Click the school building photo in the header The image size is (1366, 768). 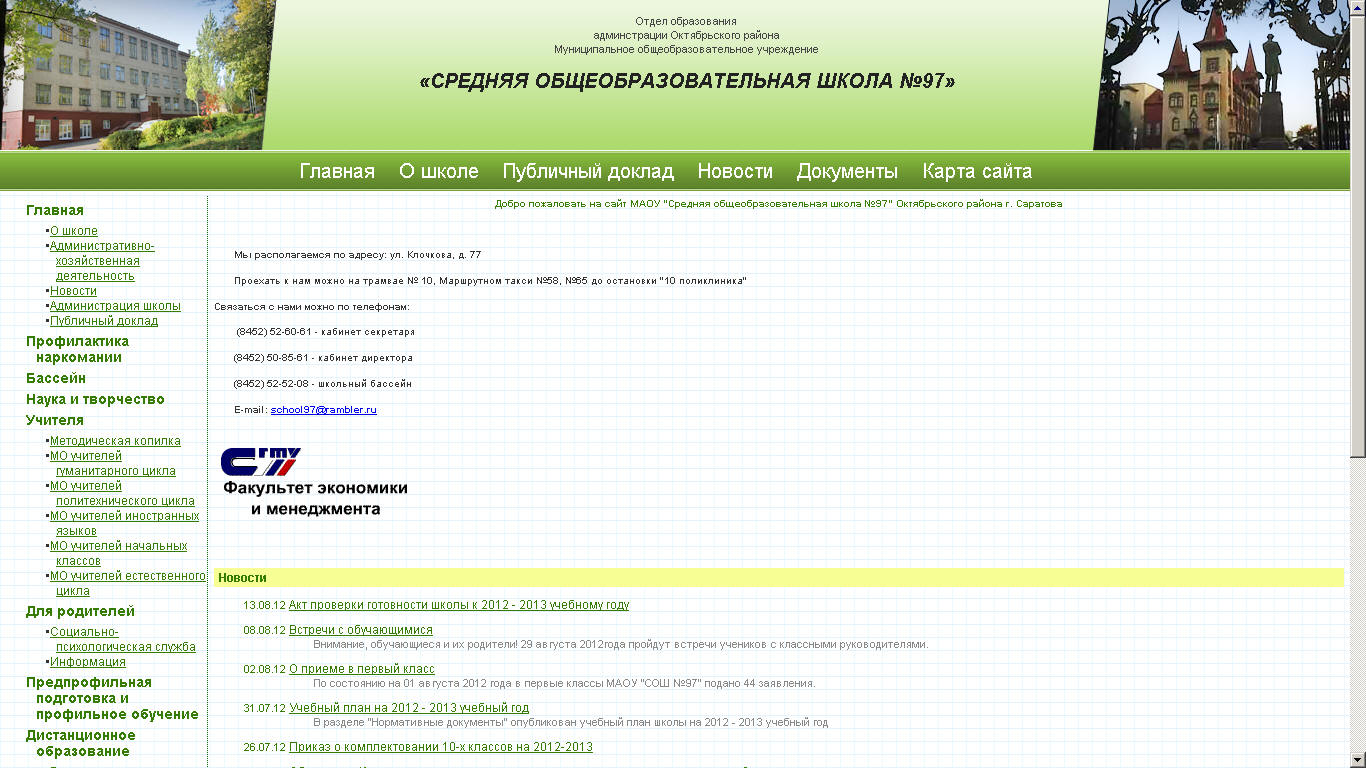(x=137, y=75)
